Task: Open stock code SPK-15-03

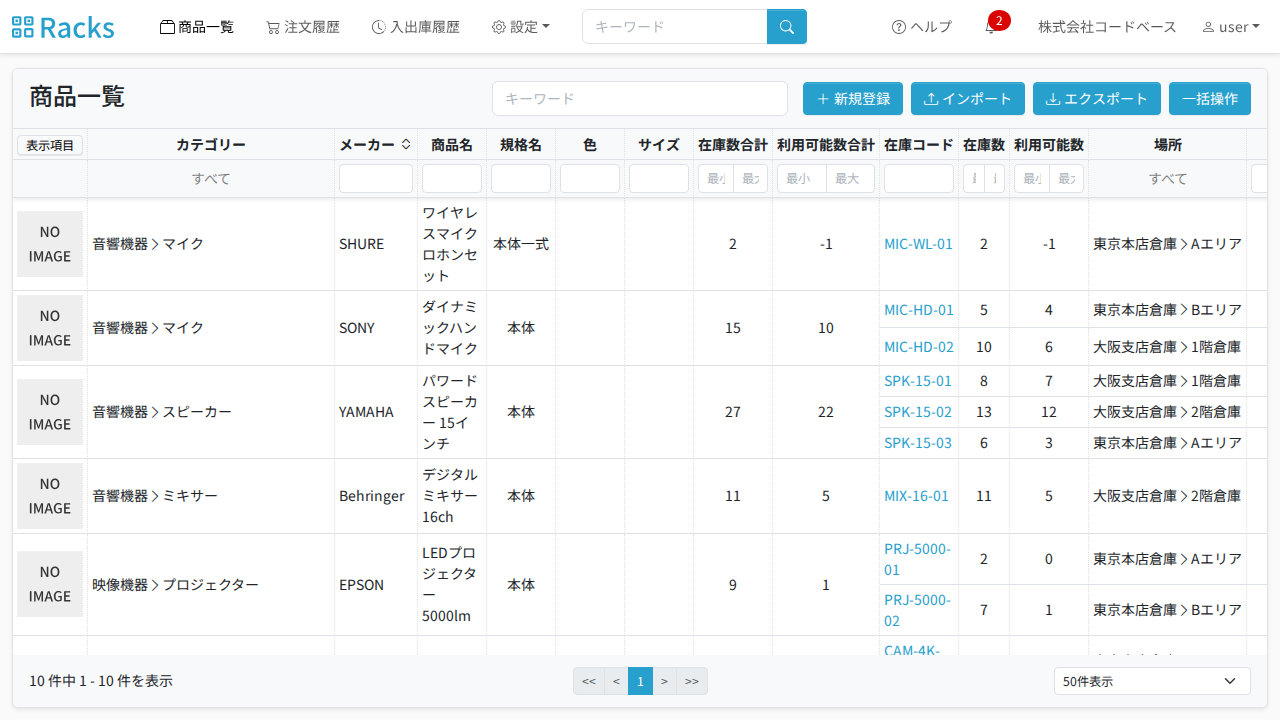Action: [x=918, y=443]
